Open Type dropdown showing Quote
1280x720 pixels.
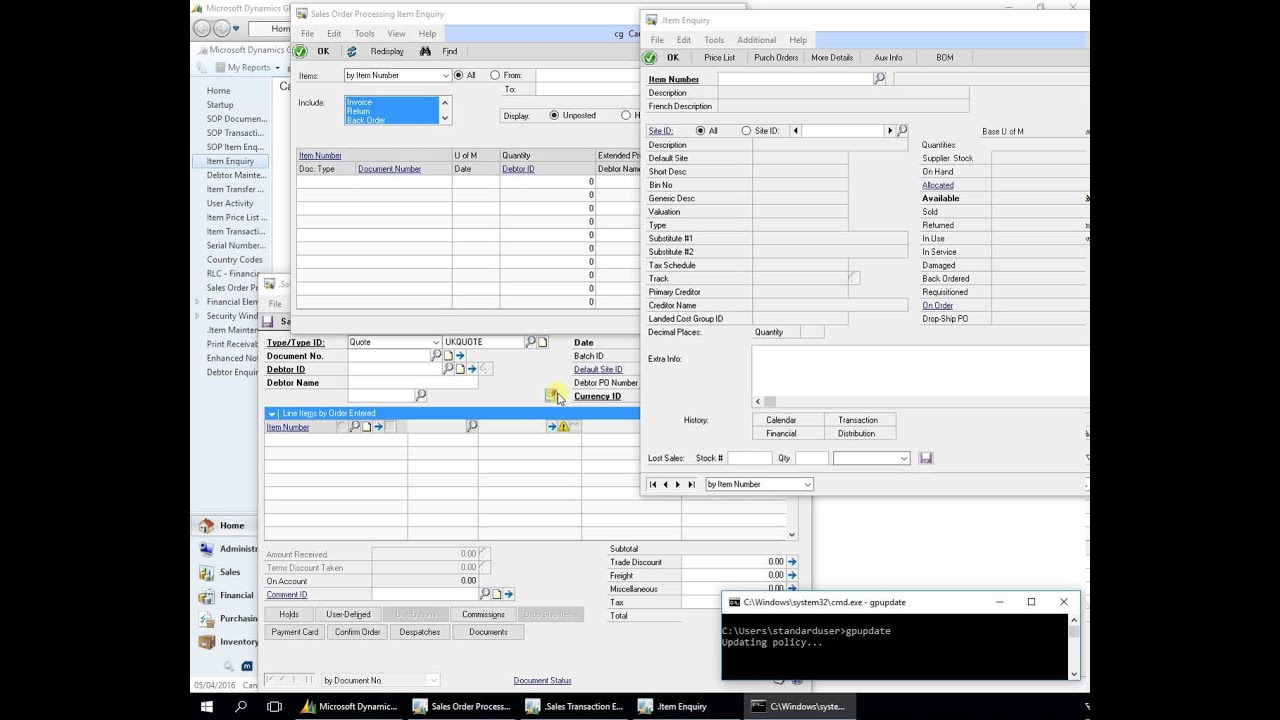[436, 342]
